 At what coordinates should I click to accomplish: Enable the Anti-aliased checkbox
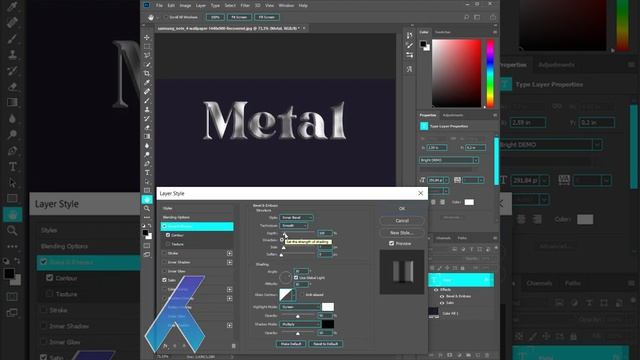click(302, 294)
